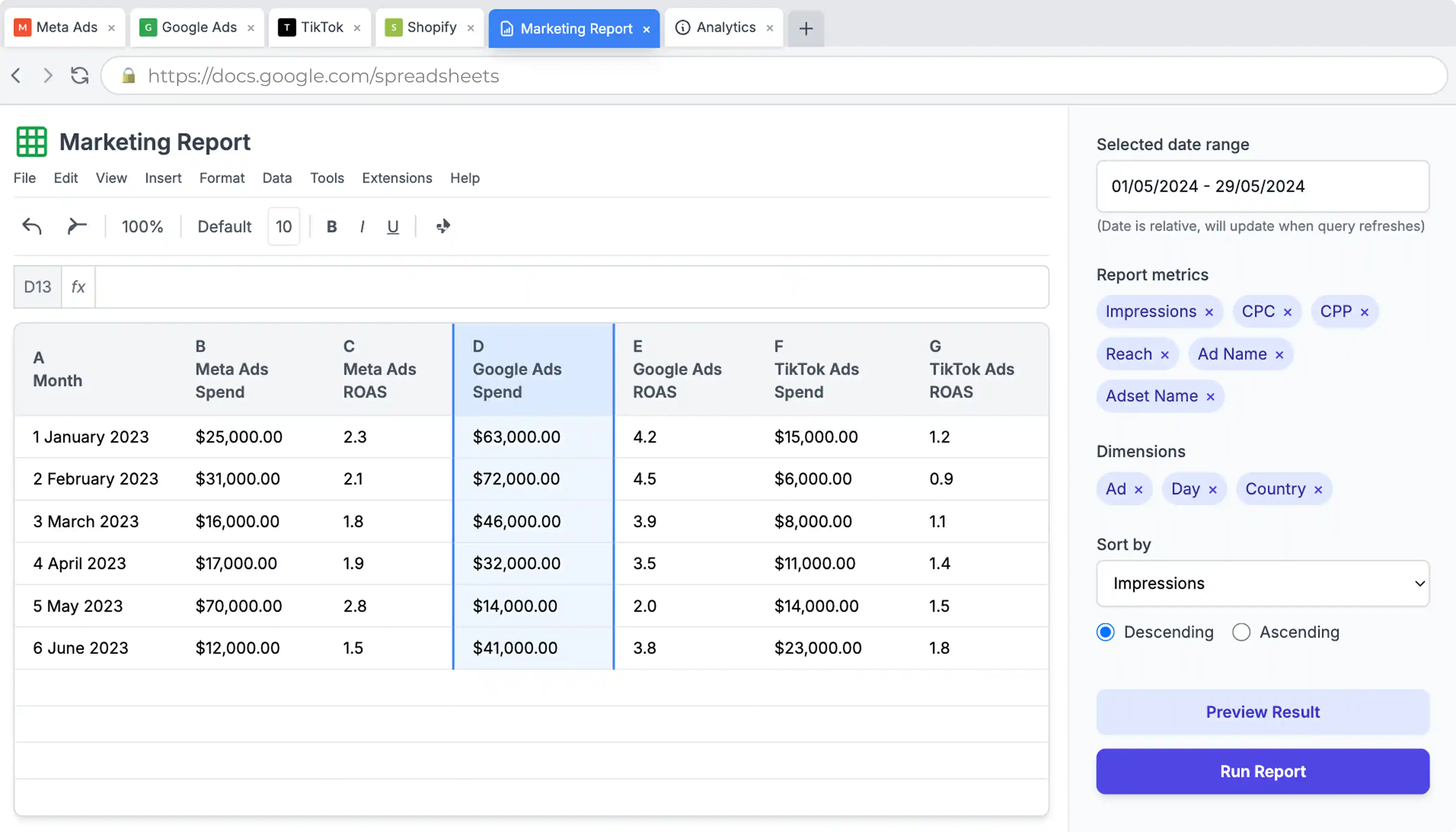Select column B Meta Ads Spend header

251,369
